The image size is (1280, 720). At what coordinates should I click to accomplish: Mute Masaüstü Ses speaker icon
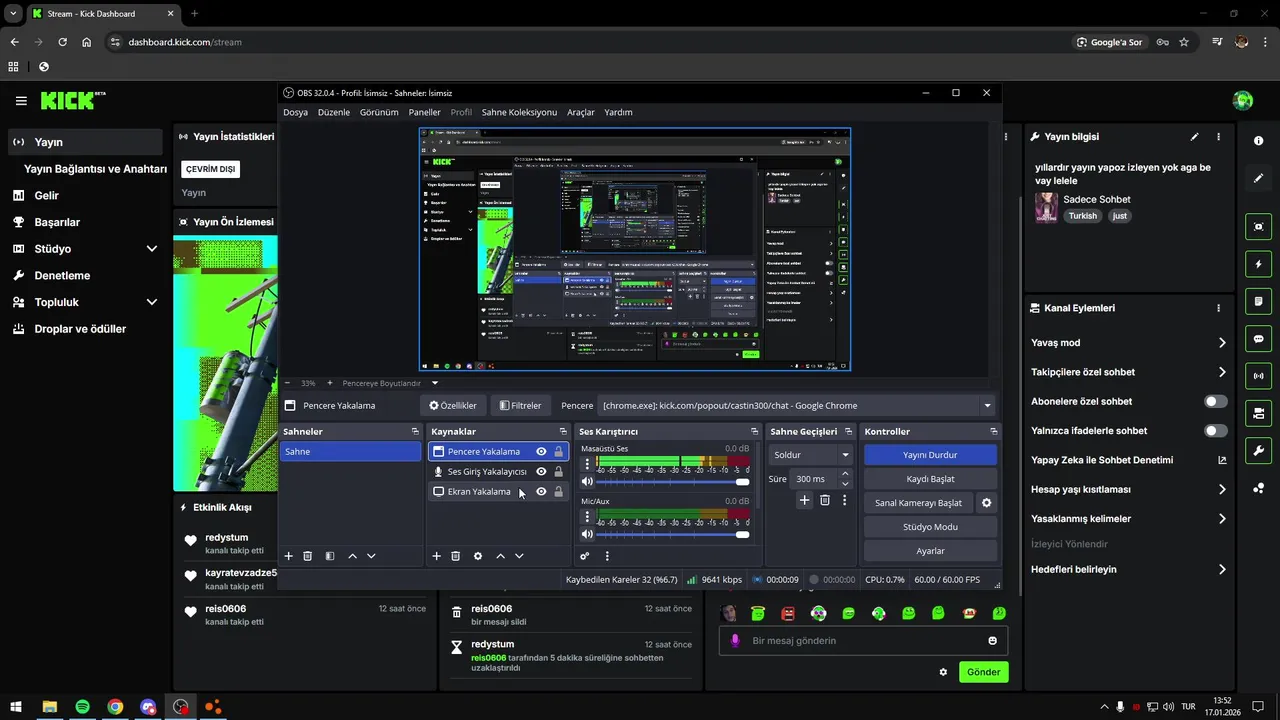coord(587,482)
